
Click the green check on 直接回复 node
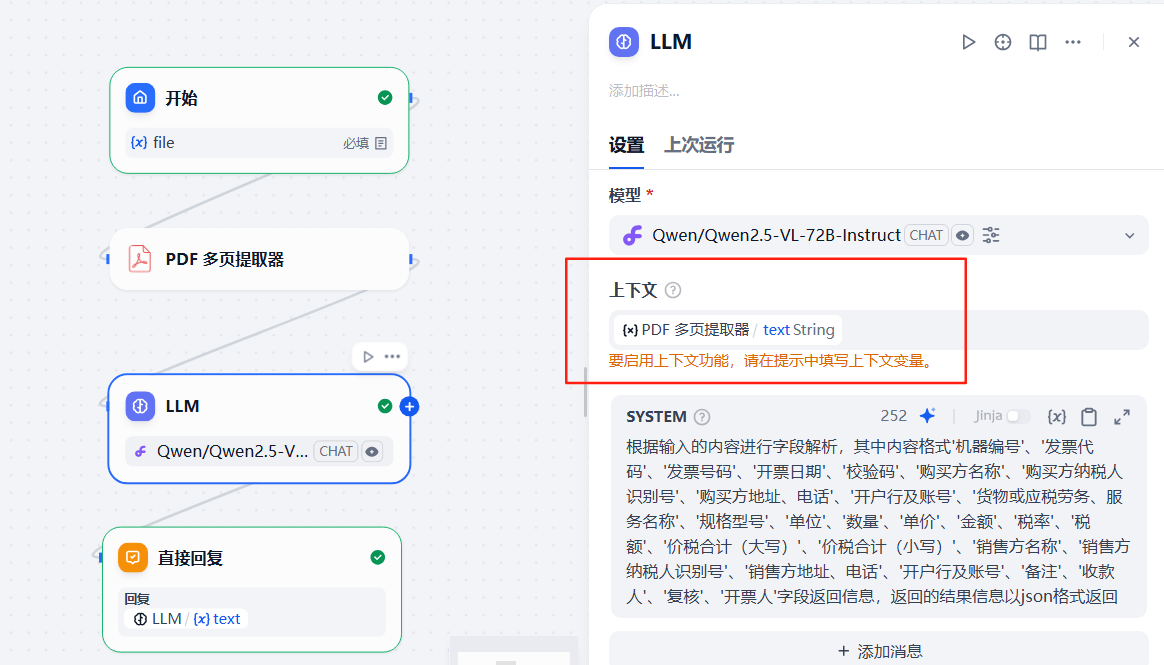point(378,557)
